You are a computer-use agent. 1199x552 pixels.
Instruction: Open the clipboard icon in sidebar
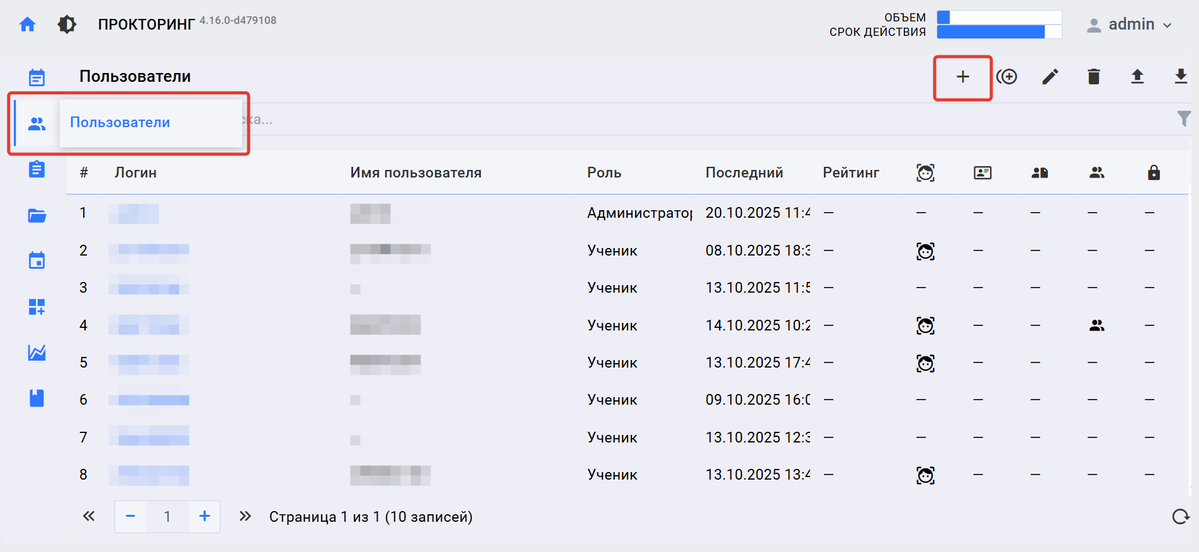(x=37, y=169)
